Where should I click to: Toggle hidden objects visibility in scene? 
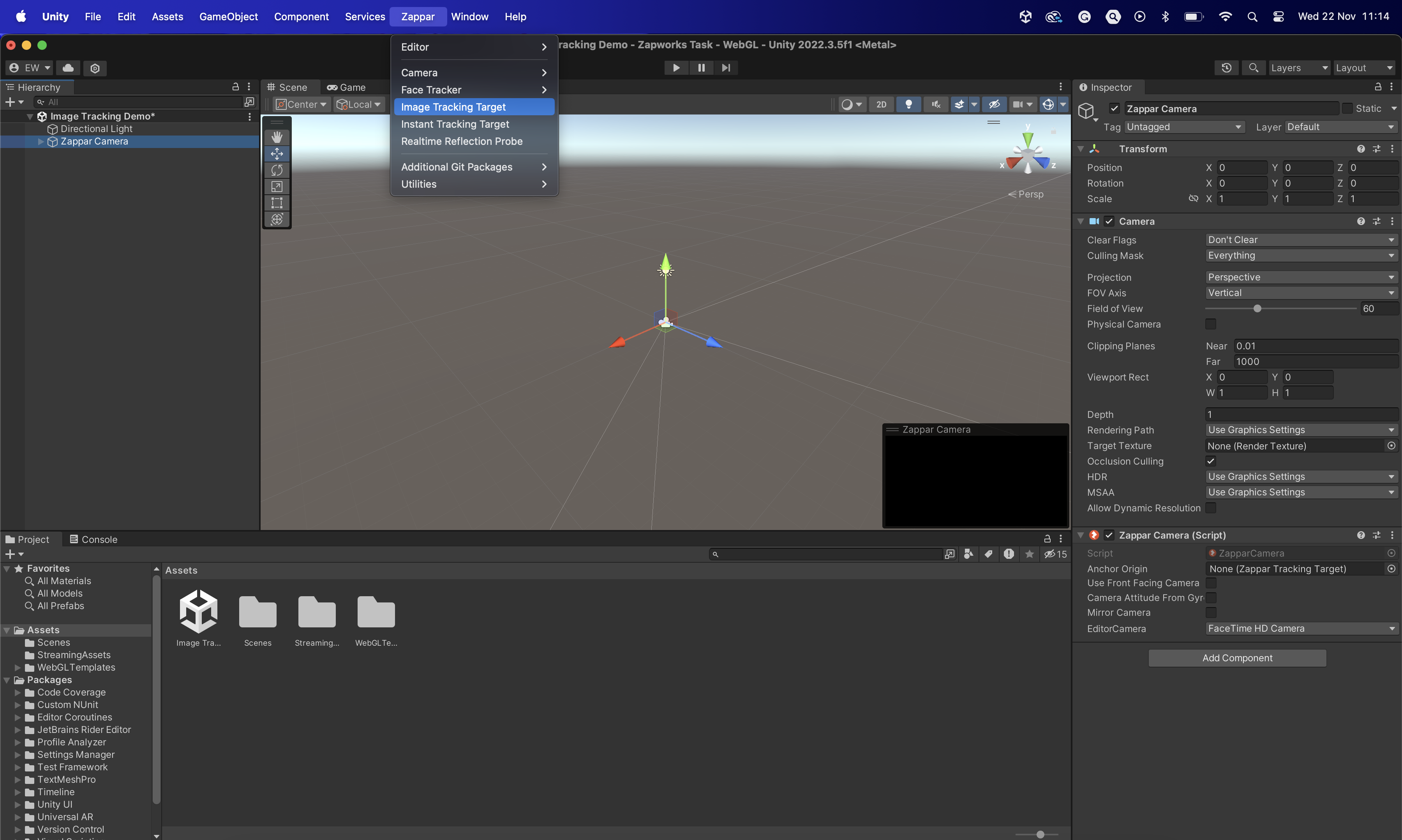[994, 104]
